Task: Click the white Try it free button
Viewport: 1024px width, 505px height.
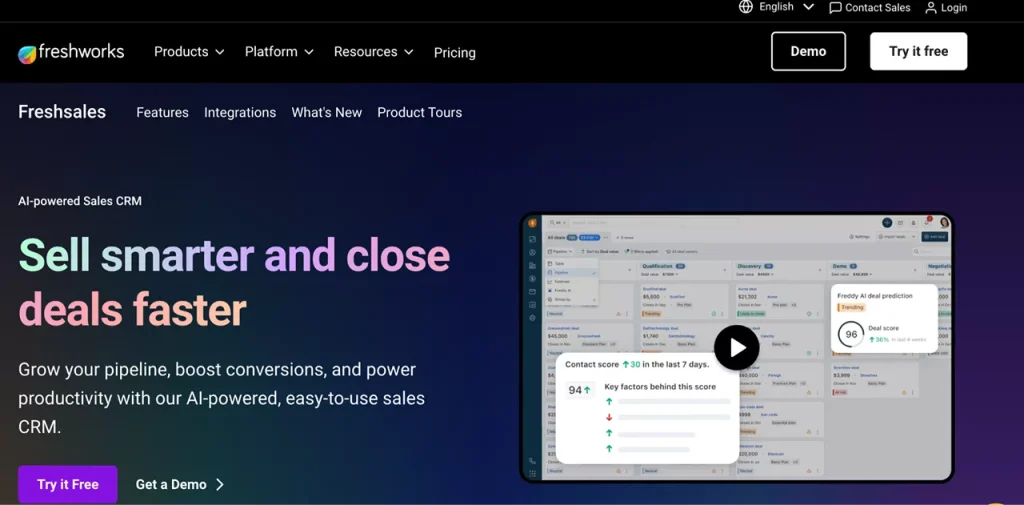Action: (918, 51)
